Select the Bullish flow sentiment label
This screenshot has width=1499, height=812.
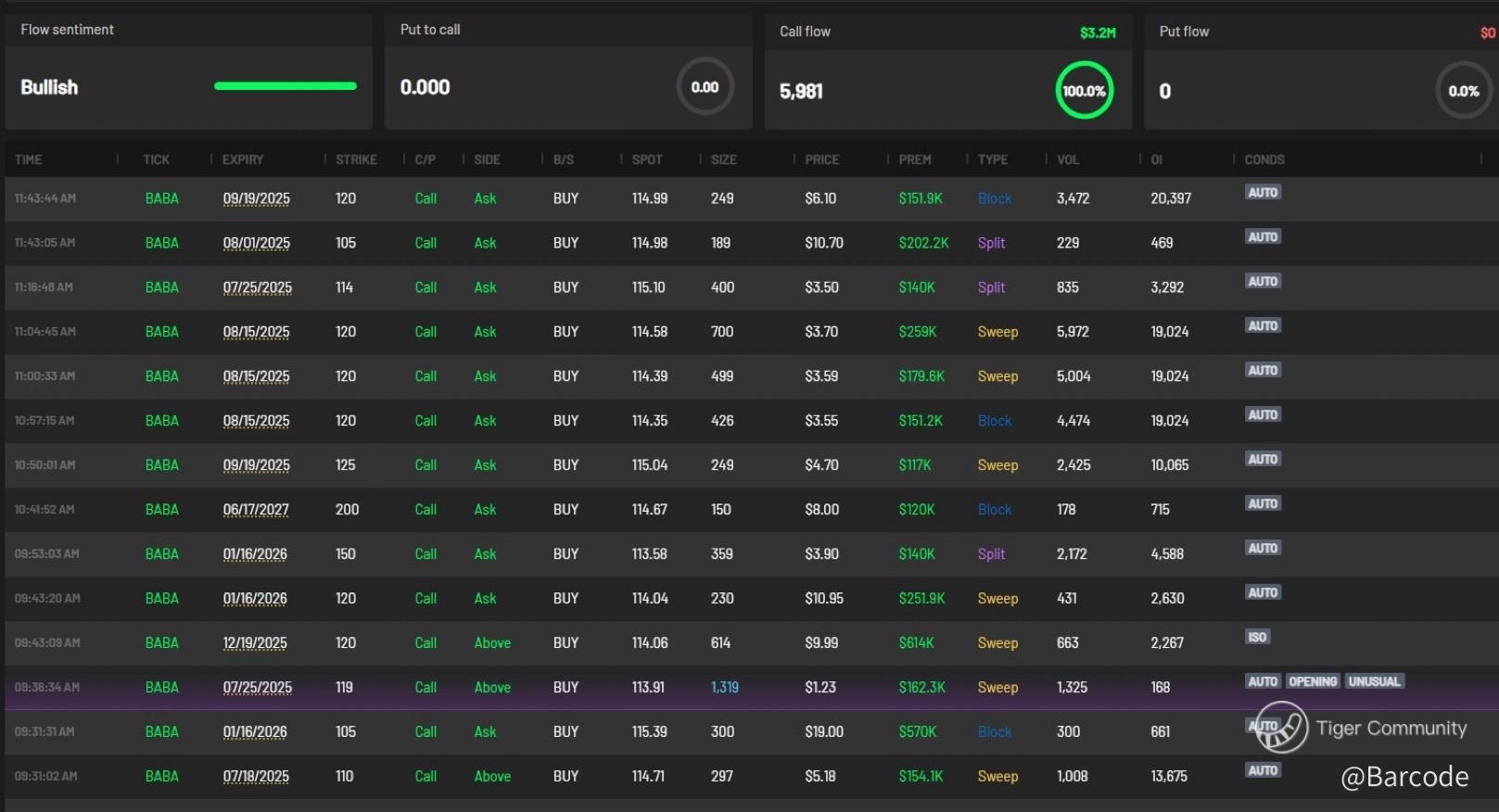click(x=49, y=87)
